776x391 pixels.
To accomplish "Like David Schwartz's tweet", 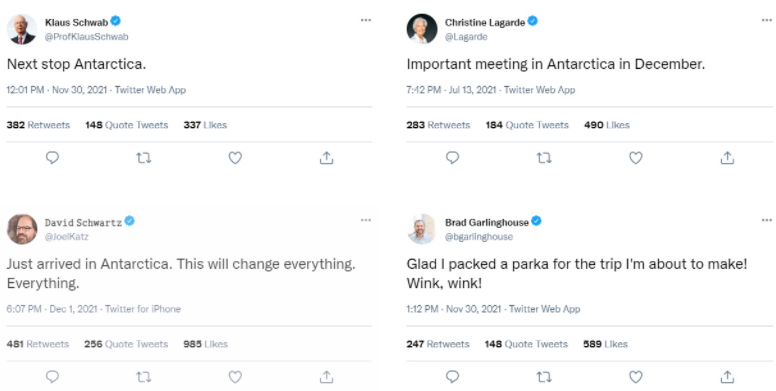I will click(x=235, y=377).
